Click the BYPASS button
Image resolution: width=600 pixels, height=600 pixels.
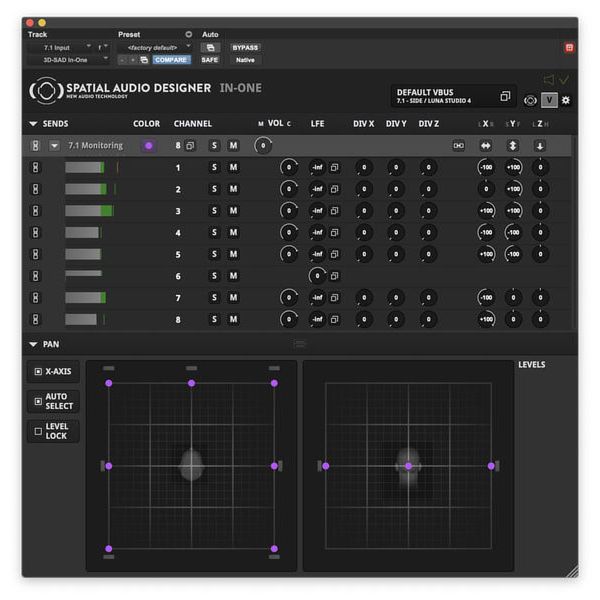(245, 47)
